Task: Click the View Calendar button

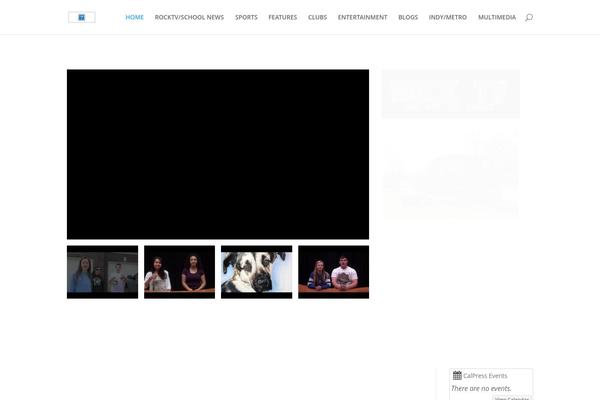Action: click(x=512, y=398)
